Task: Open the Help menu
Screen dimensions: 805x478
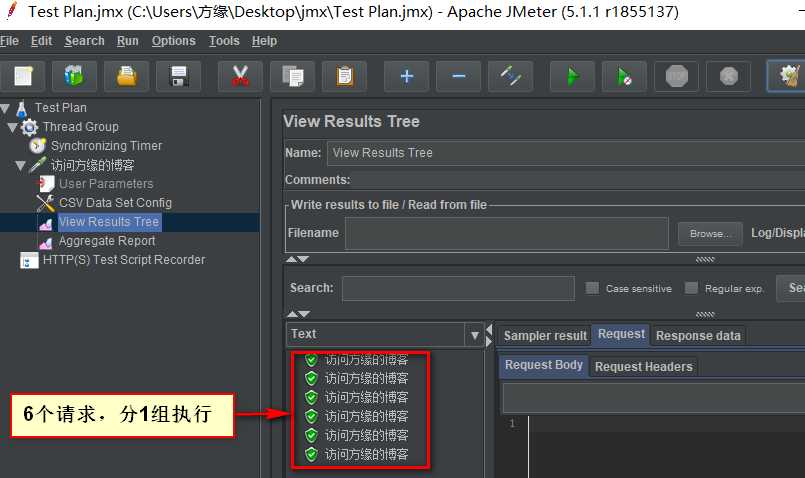Action: (x=264, y=41)
